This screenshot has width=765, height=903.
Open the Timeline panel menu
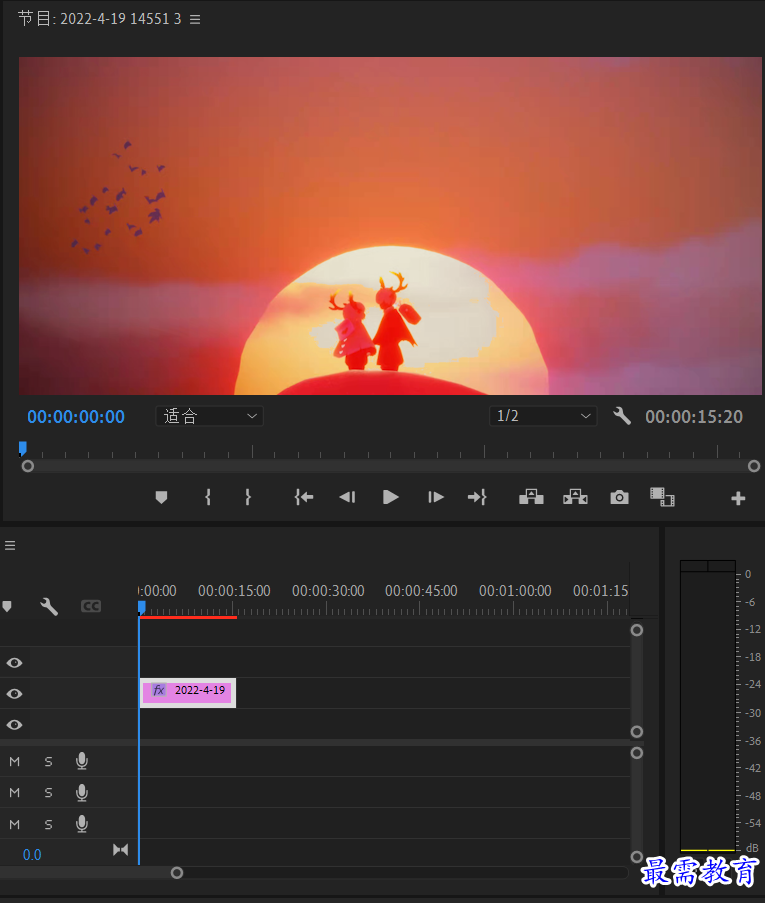[x=10, y=545]
